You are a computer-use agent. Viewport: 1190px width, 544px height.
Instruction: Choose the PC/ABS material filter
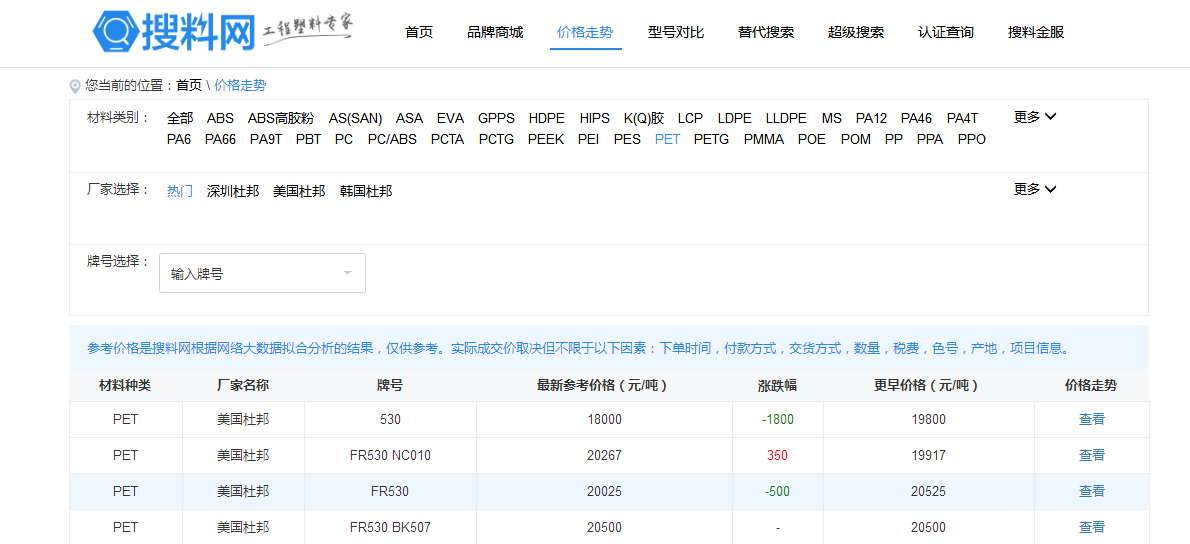(x=392, y=140)
